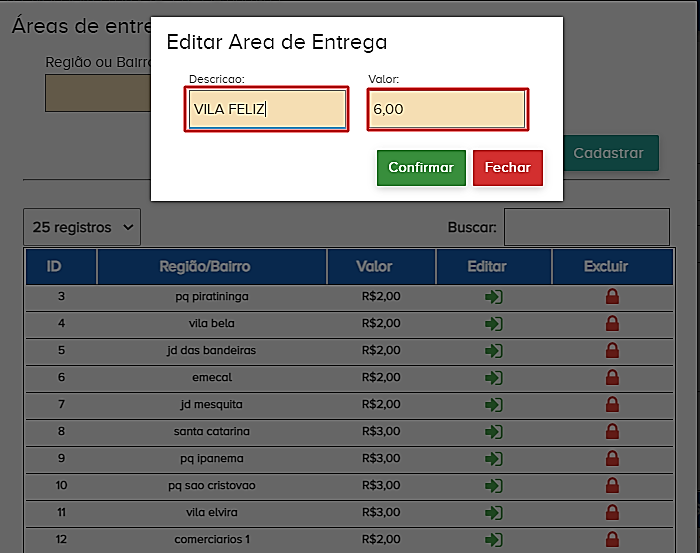700x553 pixels.
Task: Click edit icon for pq piratininga row
Action: point(493,297)
